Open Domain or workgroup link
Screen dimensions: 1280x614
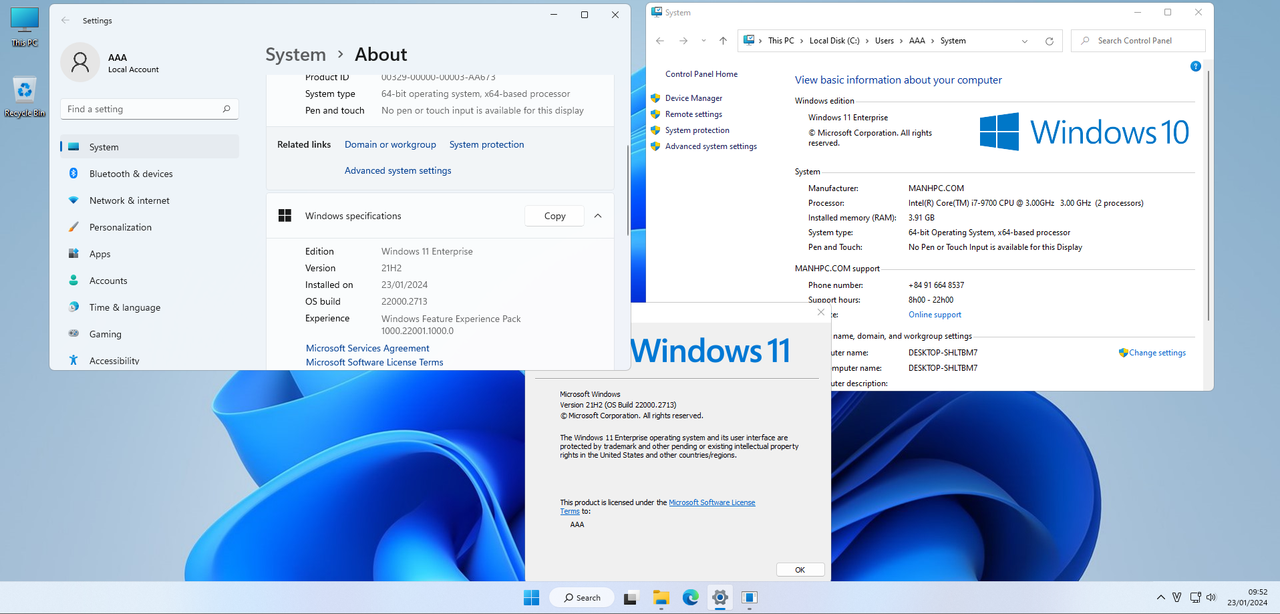click(390, 145)
